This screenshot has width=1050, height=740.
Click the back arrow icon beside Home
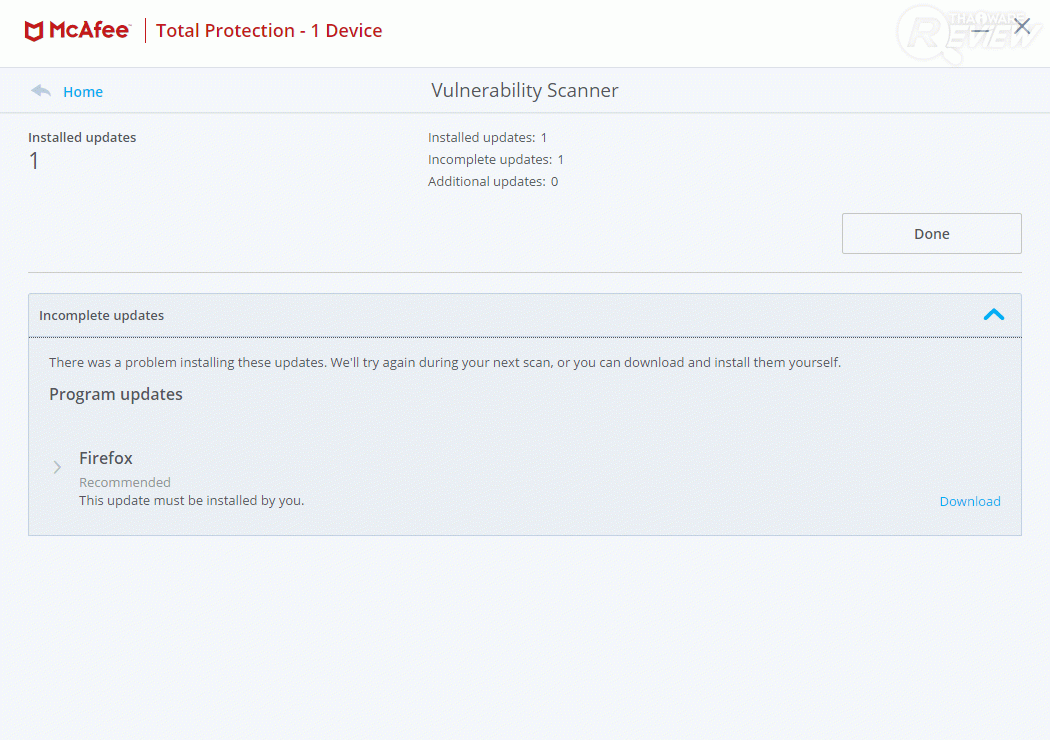pos(41,91)
